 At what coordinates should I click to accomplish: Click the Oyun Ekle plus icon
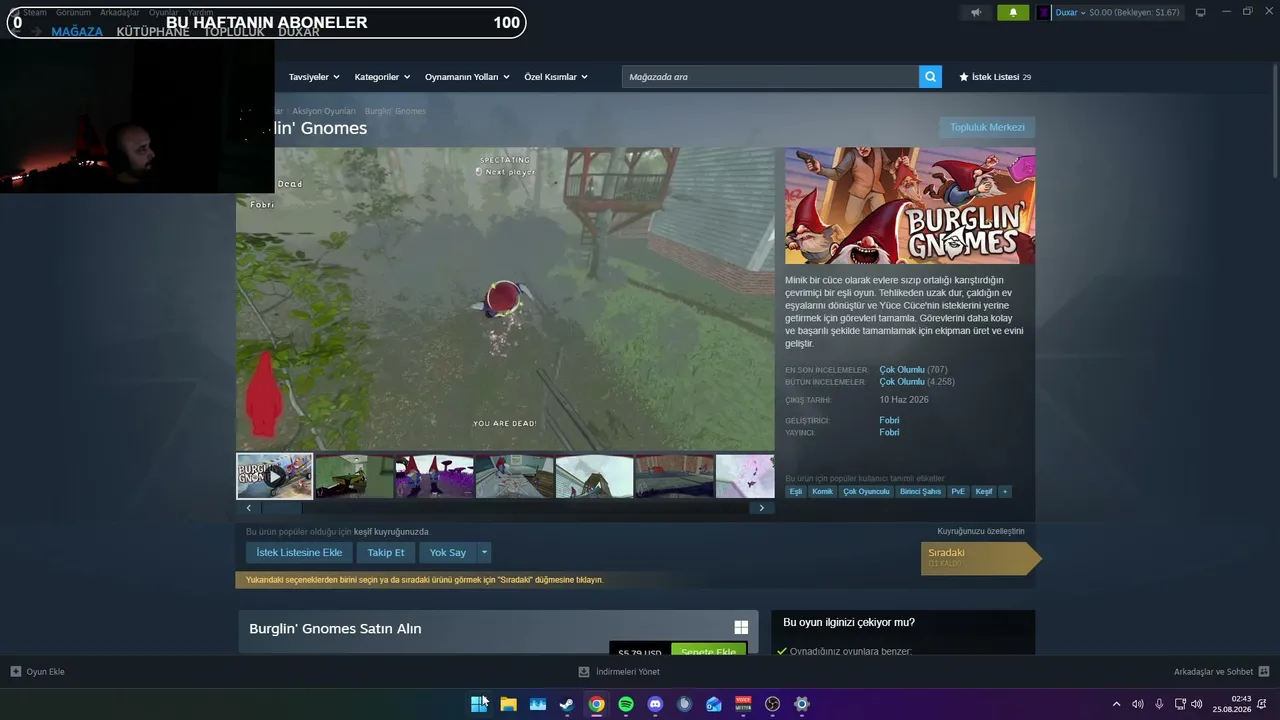(x=16, y=672)
